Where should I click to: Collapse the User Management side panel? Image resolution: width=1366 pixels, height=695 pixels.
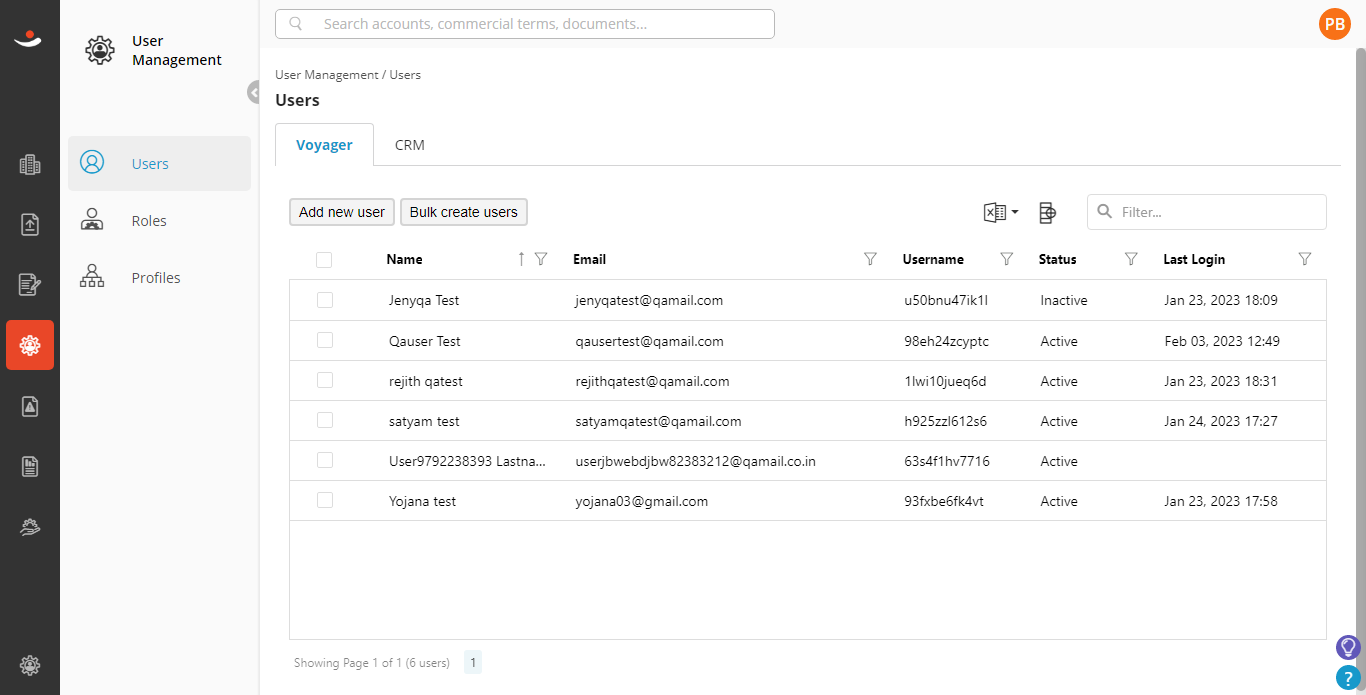(x=253, y=92)
